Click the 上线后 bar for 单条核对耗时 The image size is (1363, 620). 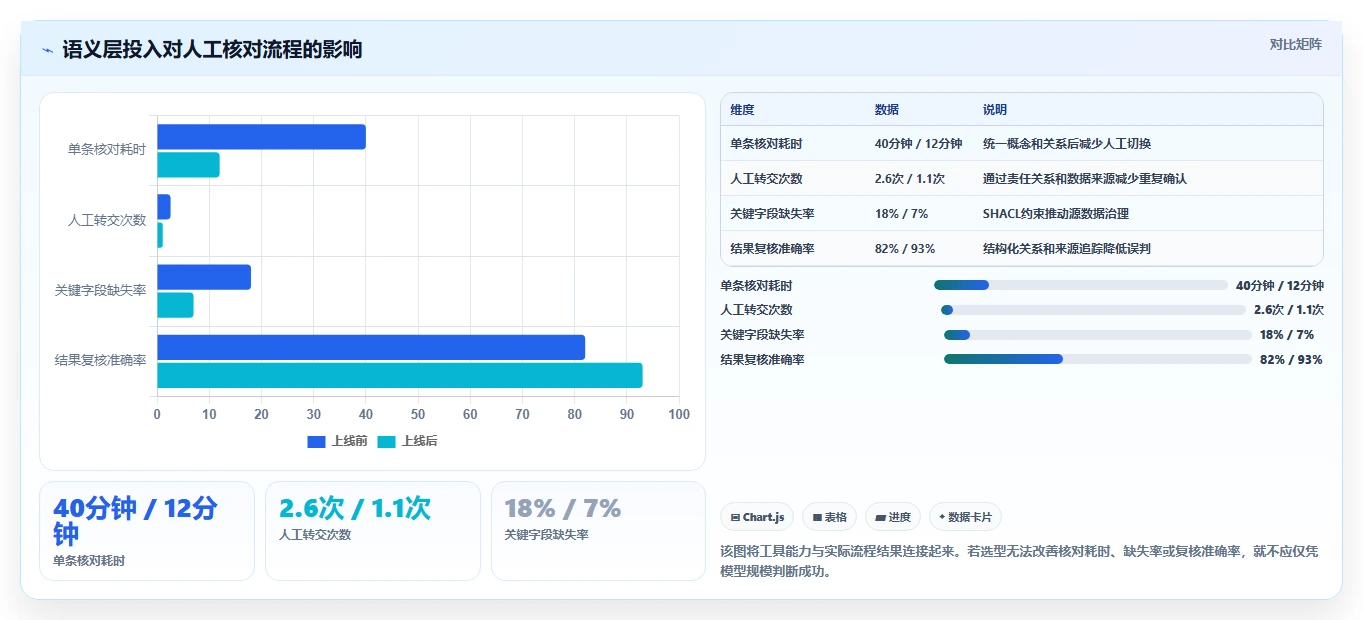pyautogui.click(x=188, y=165)
